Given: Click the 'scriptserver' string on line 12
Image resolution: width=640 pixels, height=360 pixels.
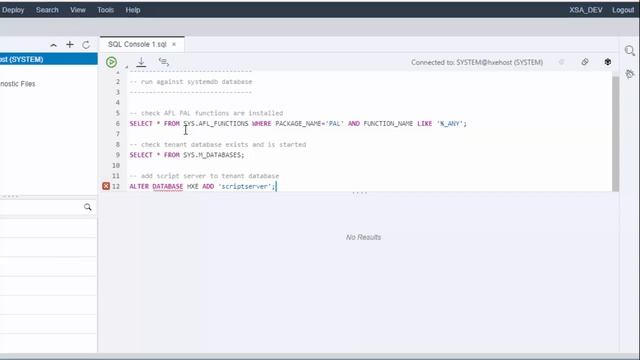Looking at the screenshot, I should [245, 186].
